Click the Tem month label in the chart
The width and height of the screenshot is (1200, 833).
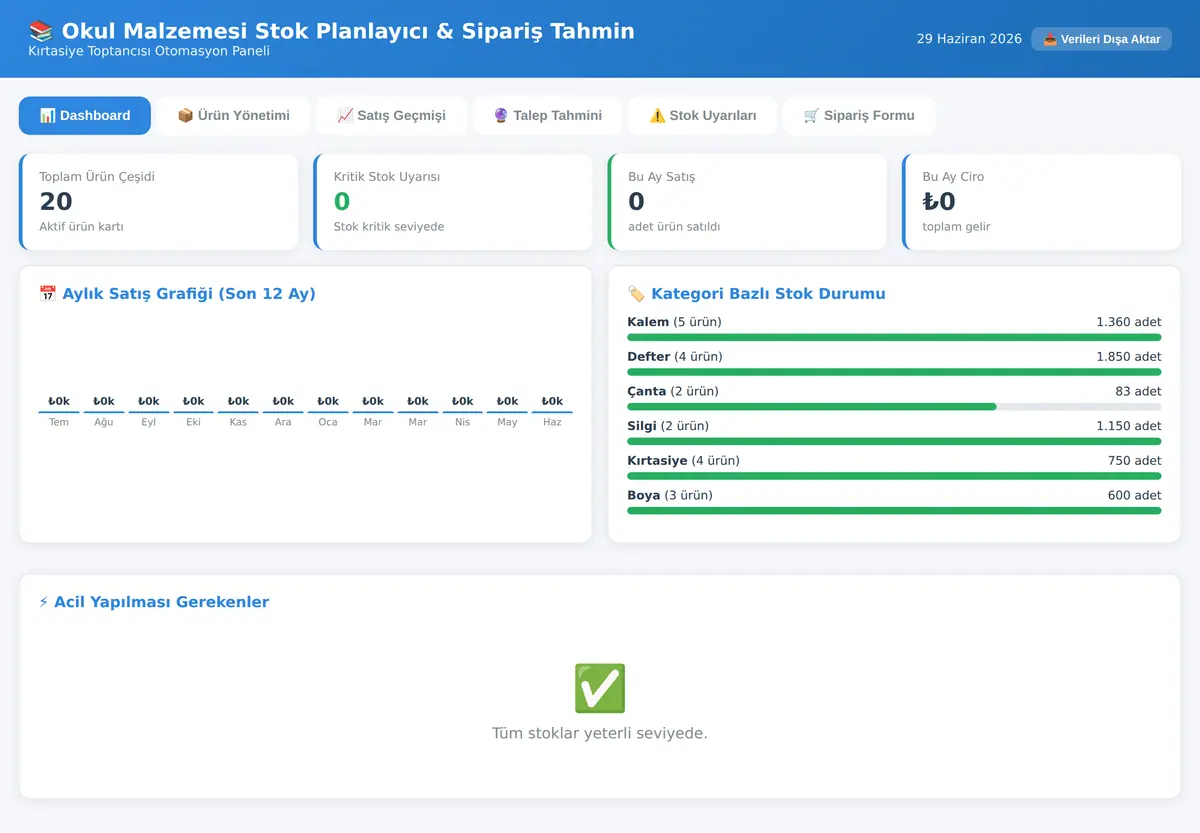point(59,422)
